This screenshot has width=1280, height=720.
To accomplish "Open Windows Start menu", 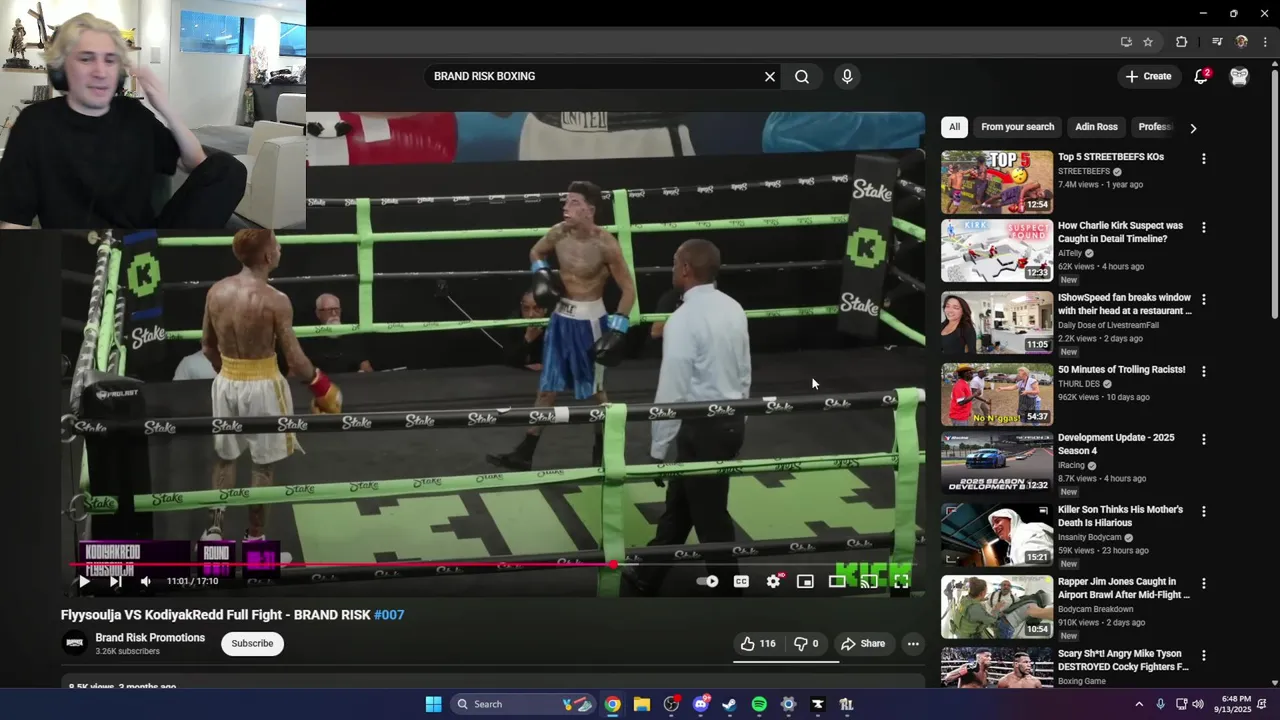I will (x=433, y=704).
